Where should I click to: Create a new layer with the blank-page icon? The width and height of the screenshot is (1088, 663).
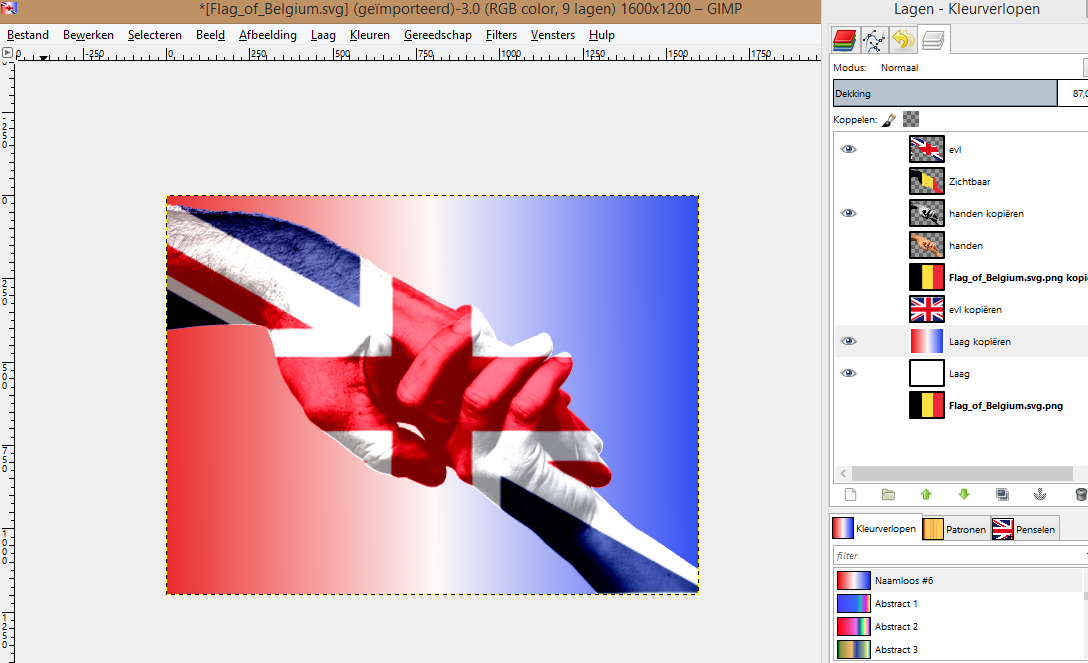pyautogui.click(x=851, y=494)
